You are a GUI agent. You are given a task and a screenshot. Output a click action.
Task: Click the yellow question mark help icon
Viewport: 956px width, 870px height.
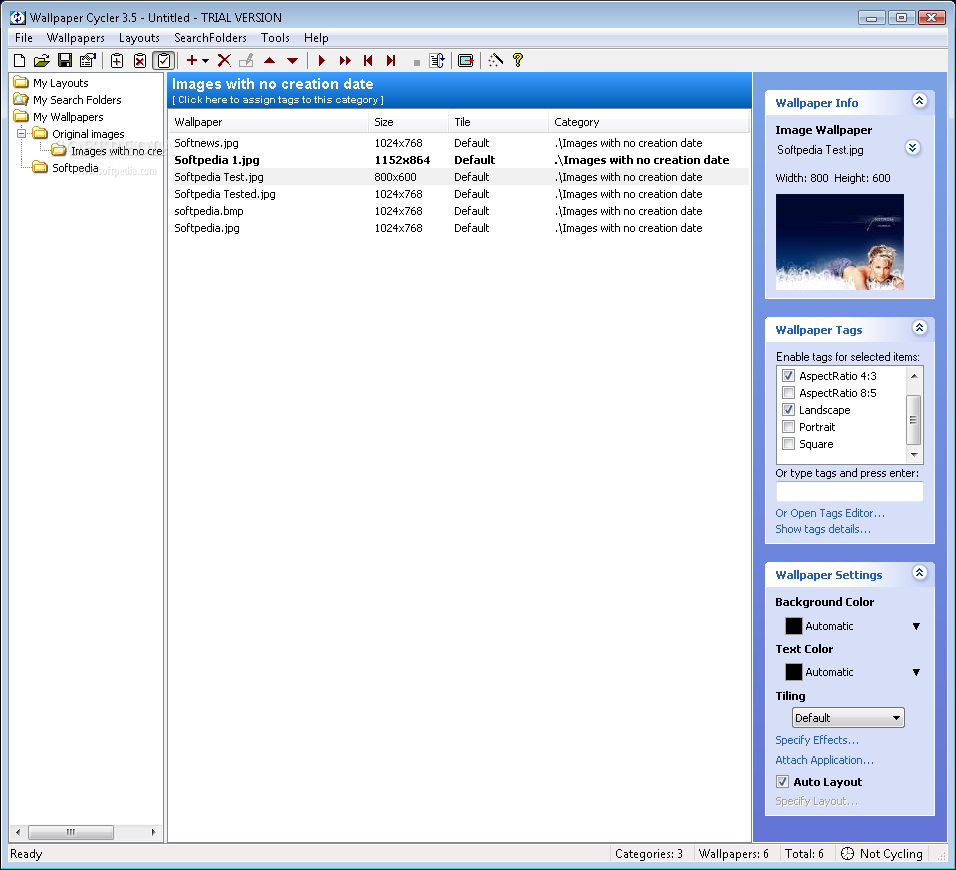[x=518, y=60]
